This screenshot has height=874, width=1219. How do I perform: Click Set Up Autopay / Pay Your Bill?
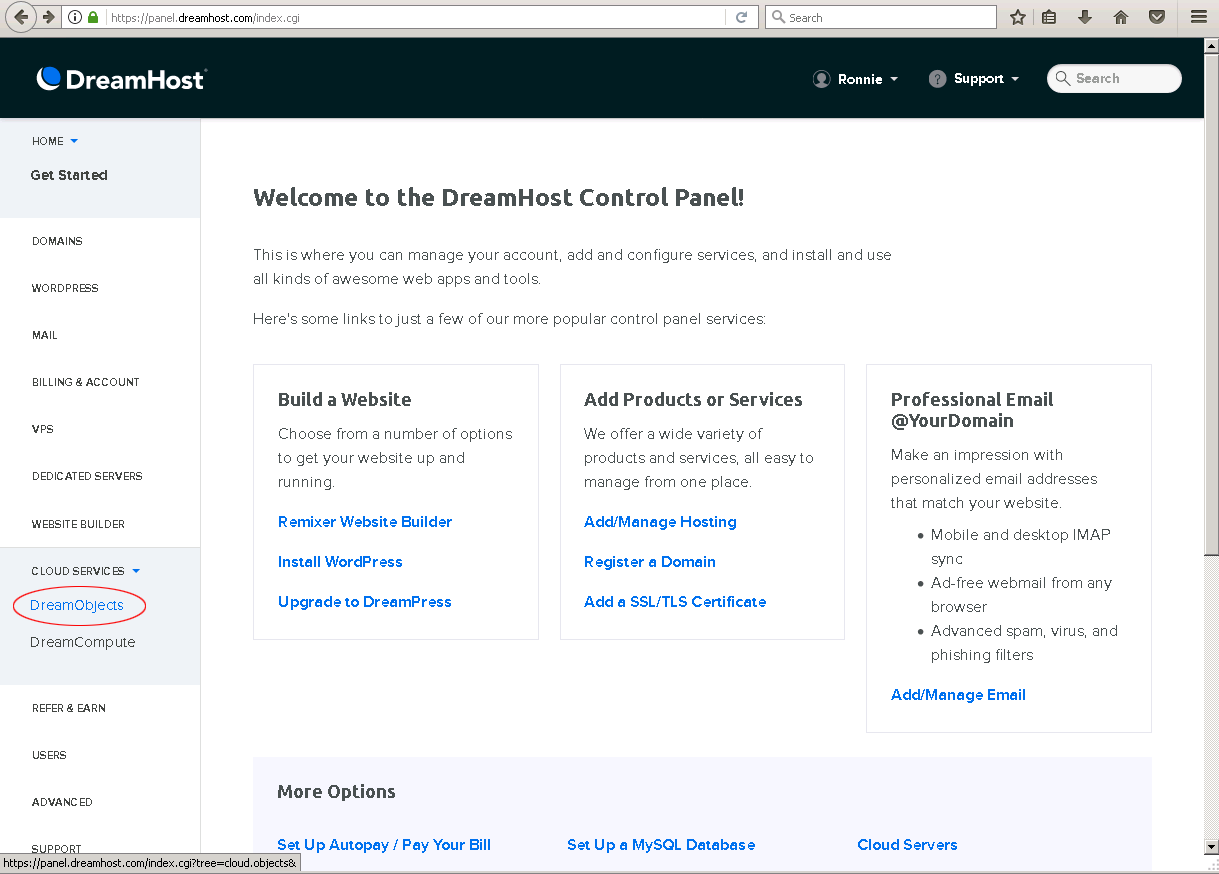tap(384, 845)
